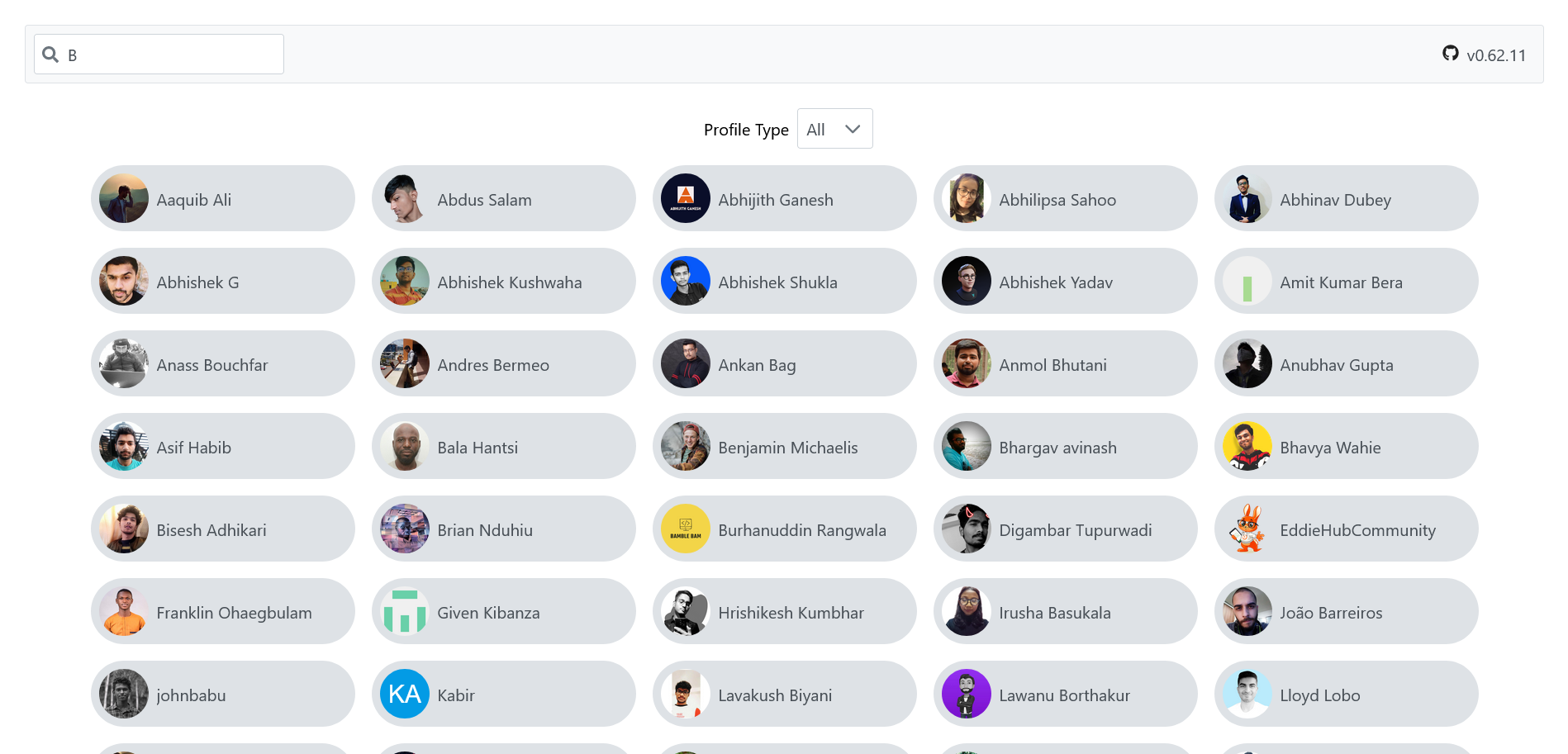Image resolution: width=1568 pixels, height=754 pixels.
Task: Select the johnbabu profile entry
Action: [x=222, y=694]
